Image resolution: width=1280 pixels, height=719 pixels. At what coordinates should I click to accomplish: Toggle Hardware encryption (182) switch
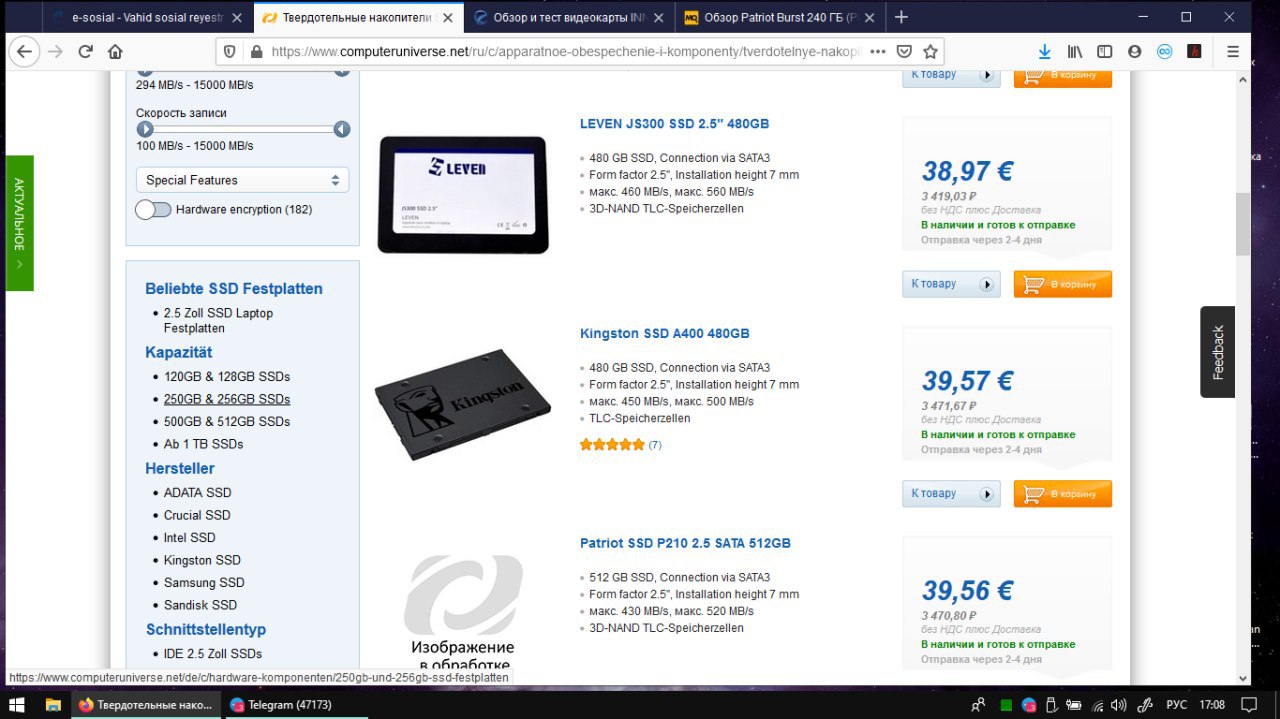[x=153, y=210]
